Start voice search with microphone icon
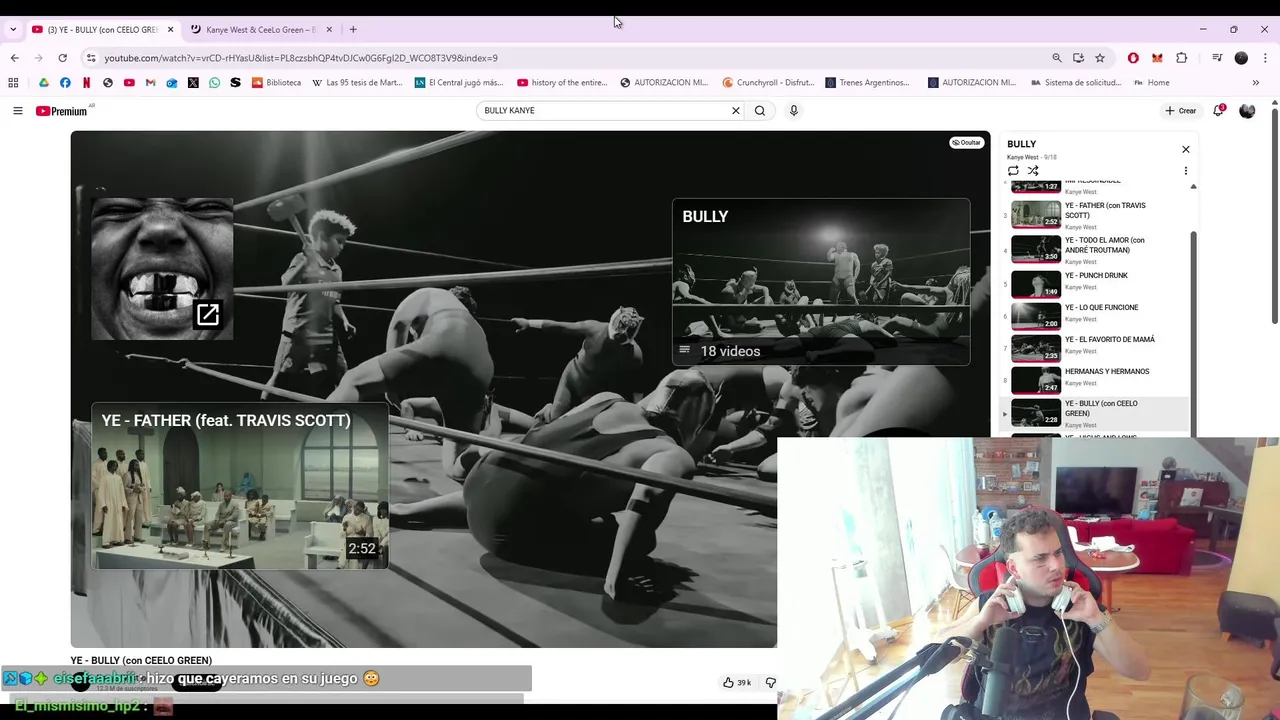1280x720 pixels. (794, 111)
